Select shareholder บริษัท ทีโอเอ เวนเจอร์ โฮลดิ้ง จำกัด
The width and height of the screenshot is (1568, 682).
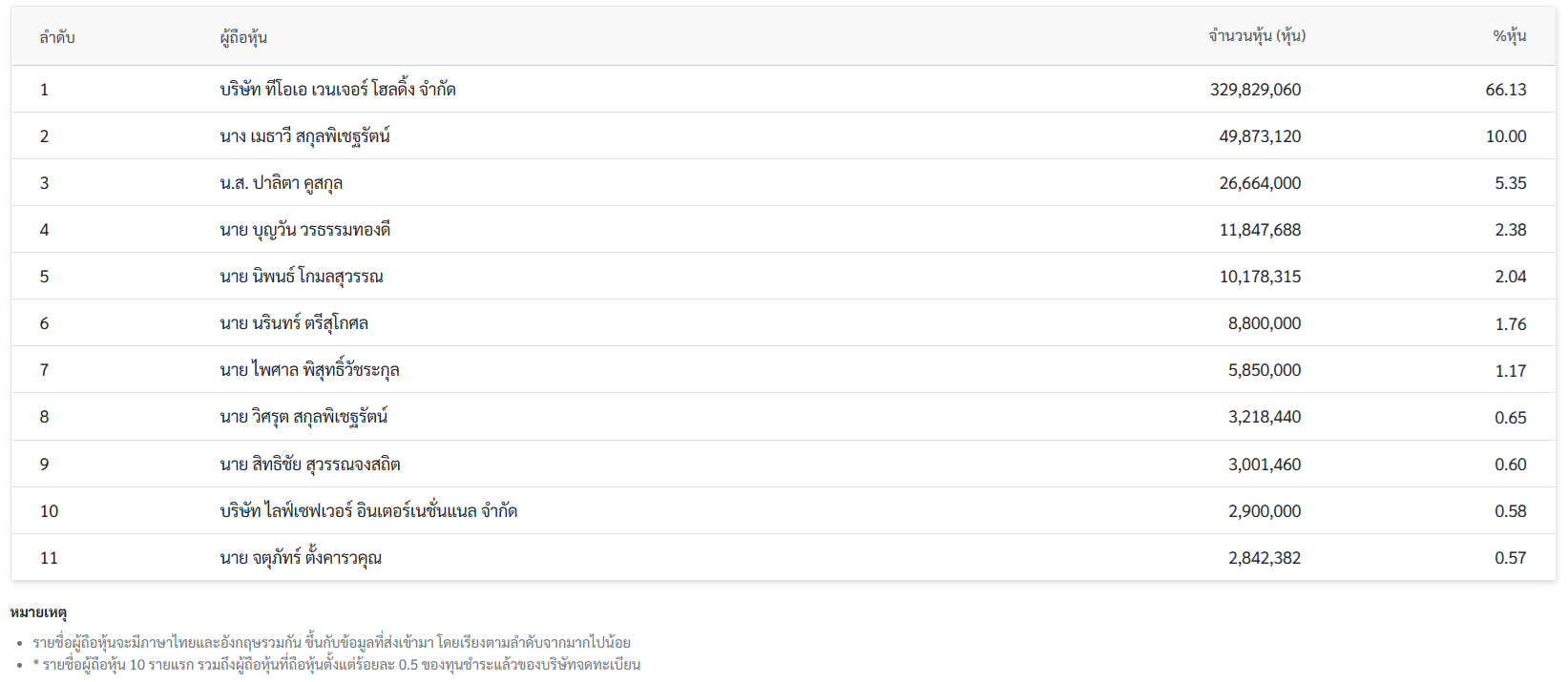tap(338, 90)
